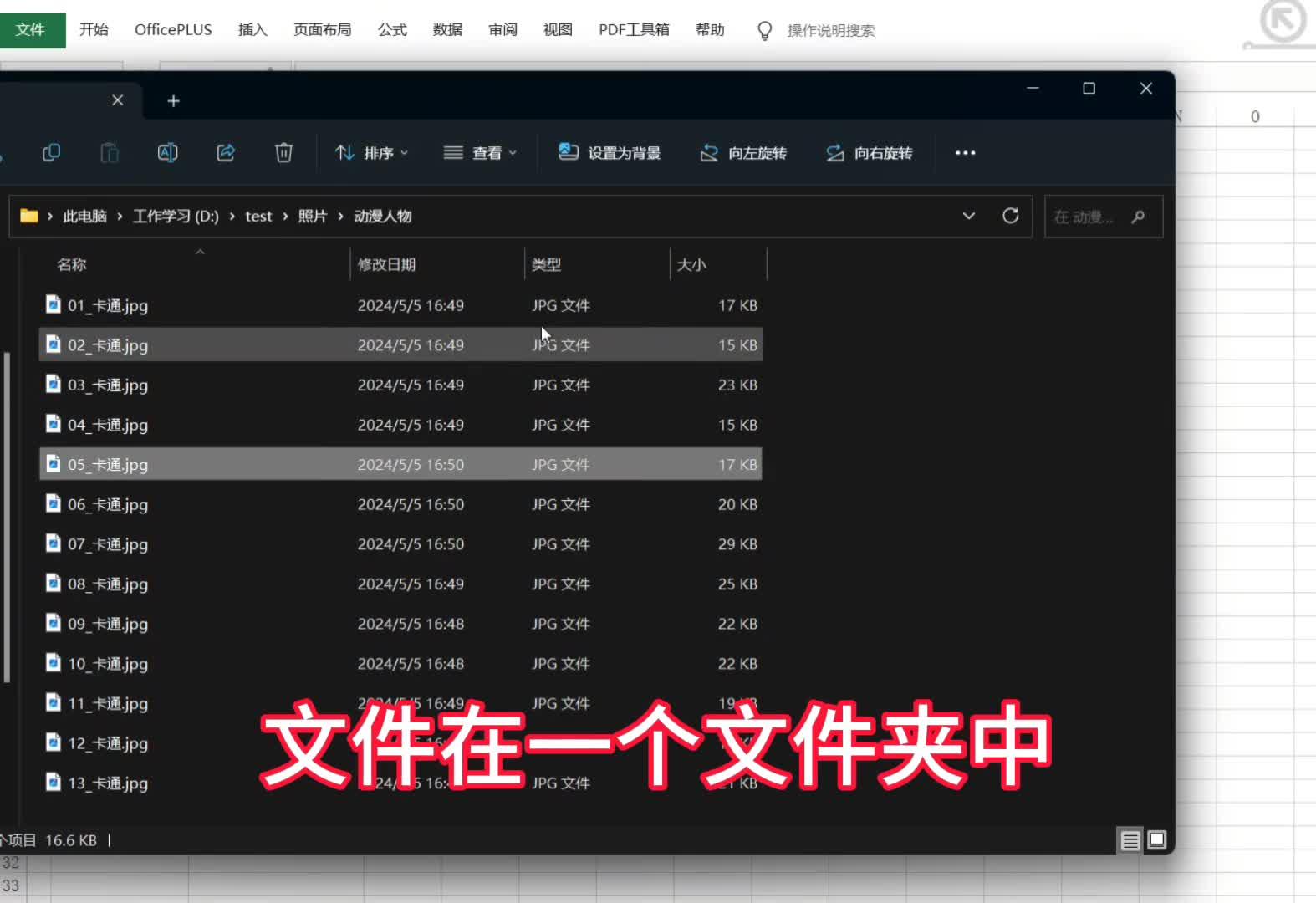The width and height of the screenshot is (1316, 903).
Task: Switch to details view icon in status bar
Action: point(1130,840)
